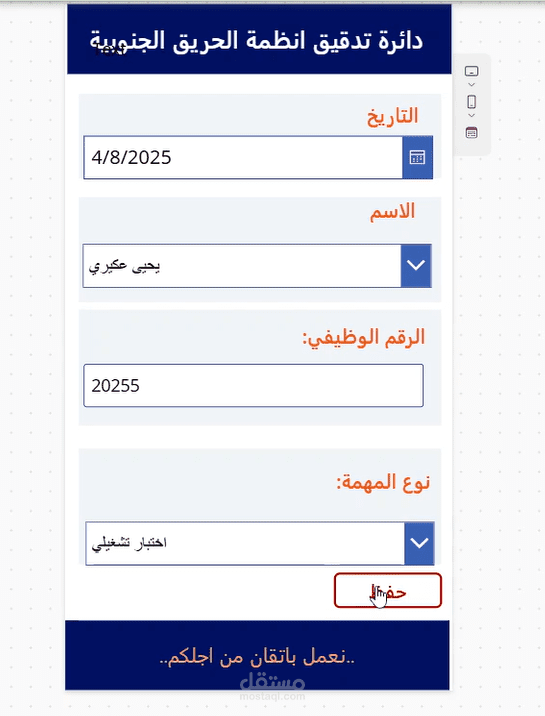
Task: Select the phone preview device icon
Action: pos(472,101)
